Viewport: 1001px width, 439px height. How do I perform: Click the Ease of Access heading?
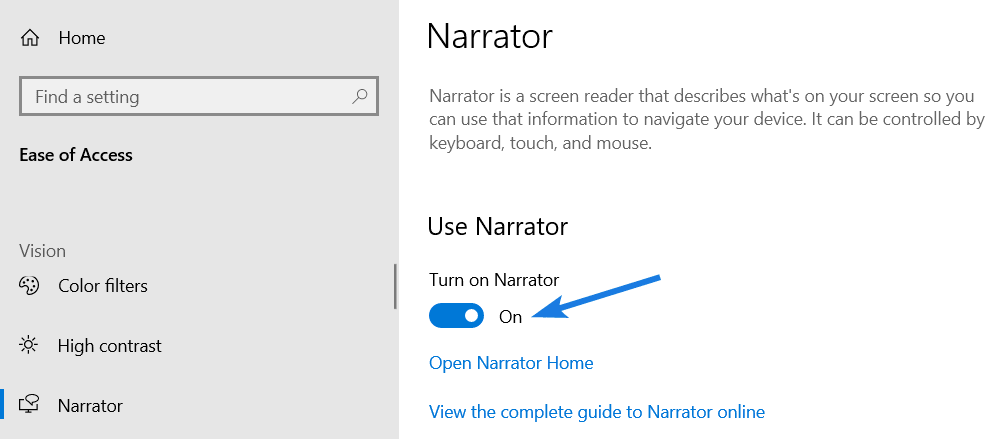pyautogui.click(x=76, y=155)
